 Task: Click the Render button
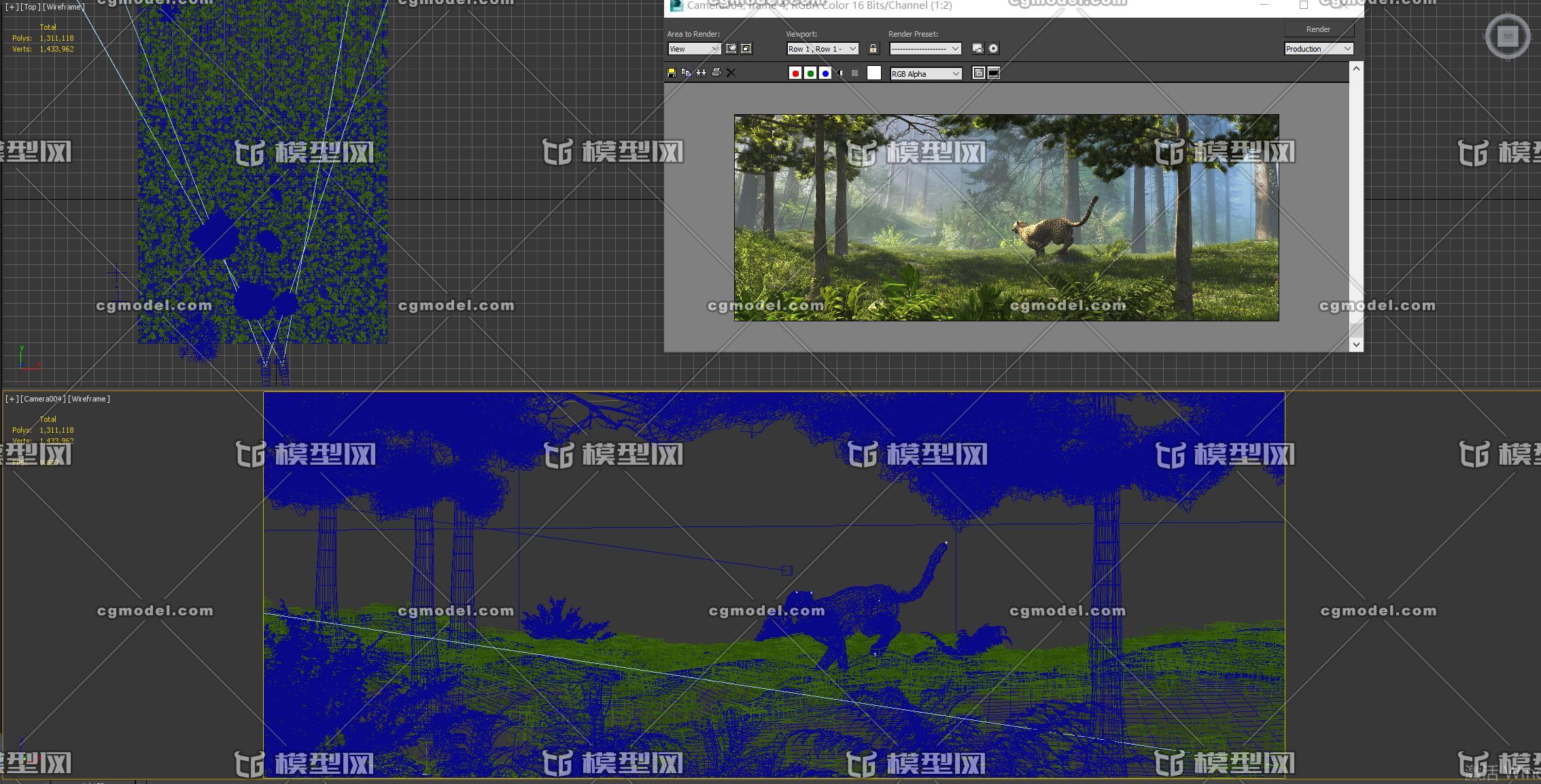1319,29
